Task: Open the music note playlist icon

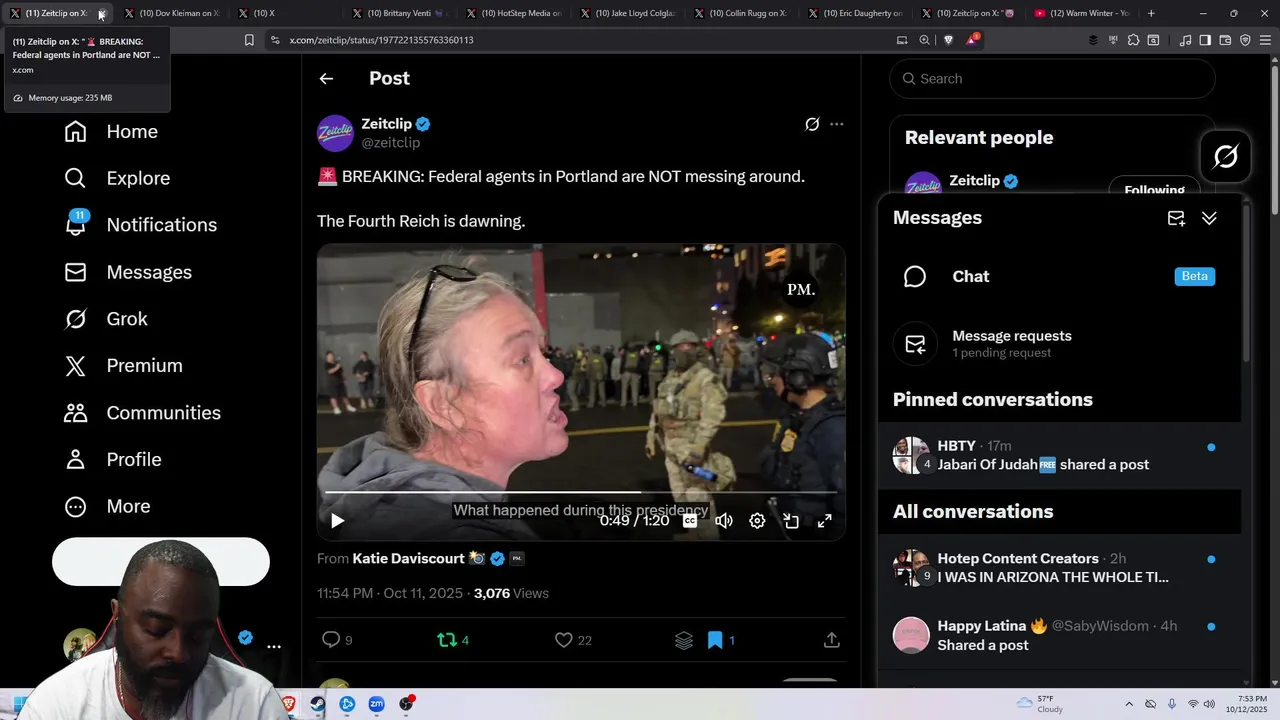Action: [x=1185, y=40]
